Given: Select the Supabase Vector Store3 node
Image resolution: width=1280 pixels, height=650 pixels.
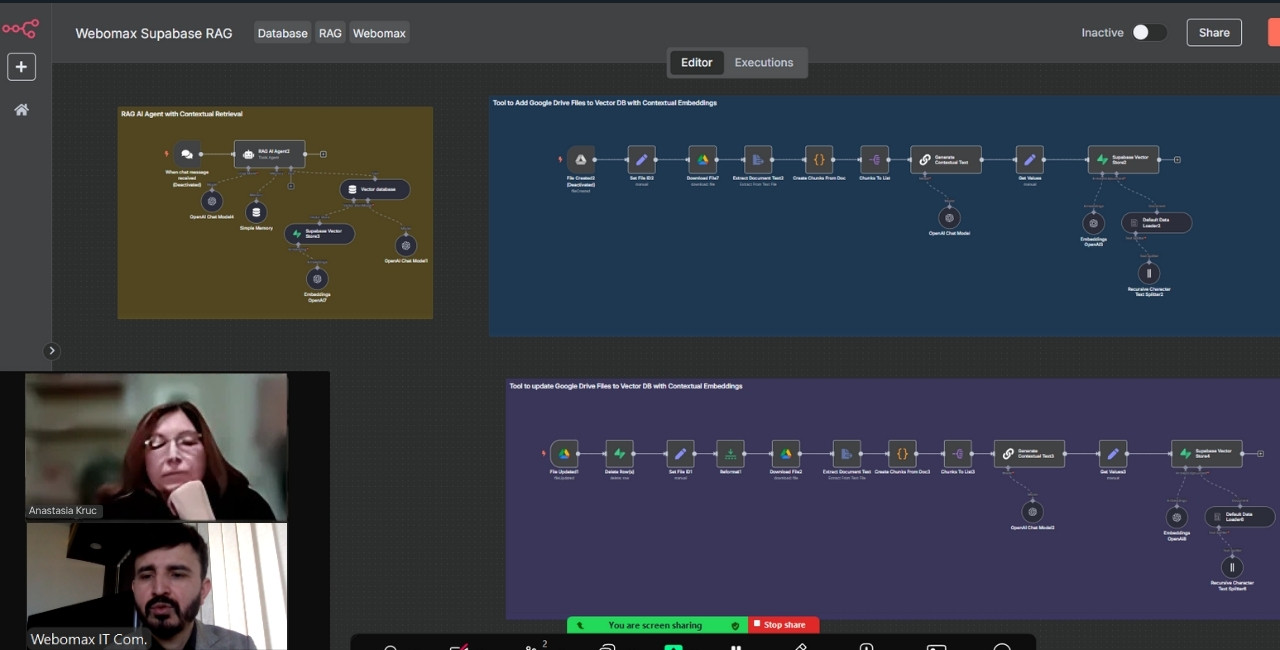Looking at the screenshot, I should coord(320,234).
